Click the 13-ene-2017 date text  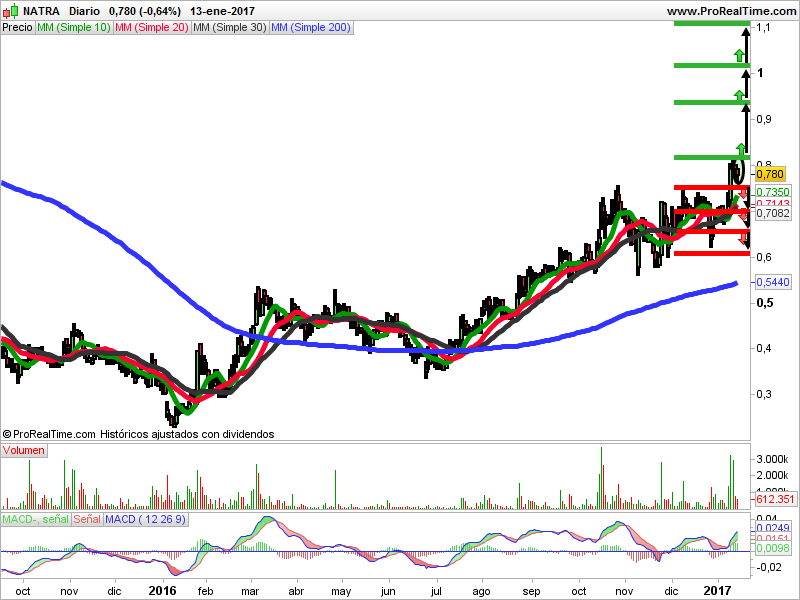[x=222, y=11]
